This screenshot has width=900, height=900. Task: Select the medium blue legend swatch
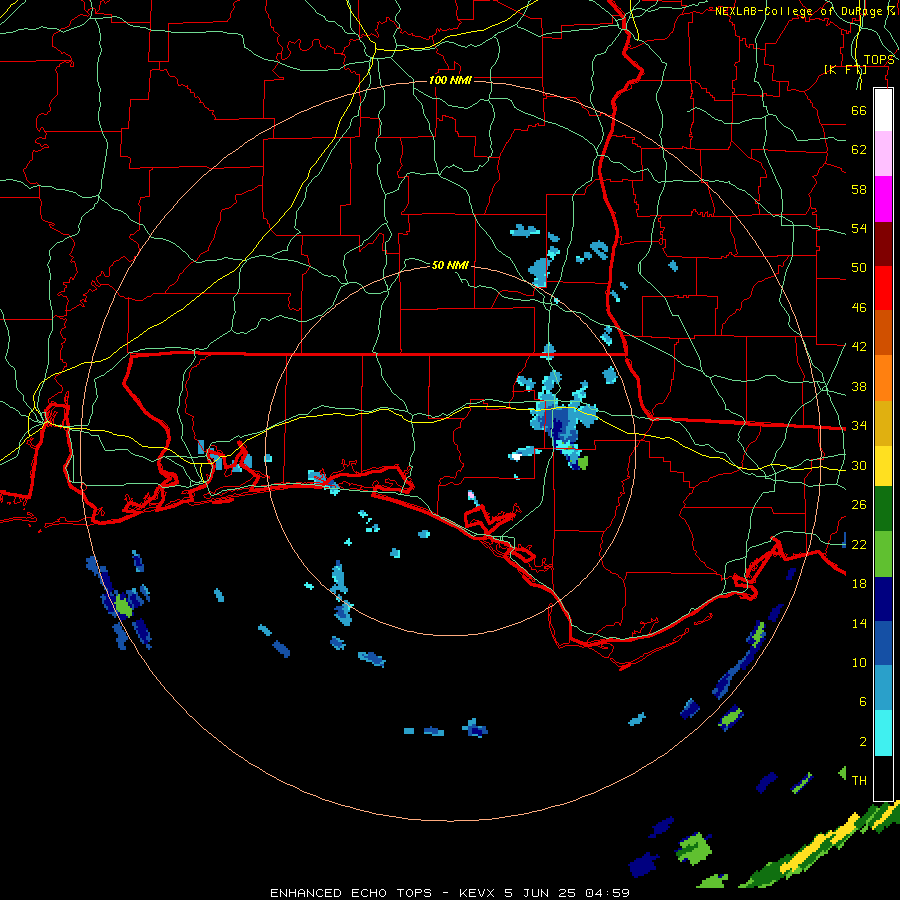coord(883,643)
